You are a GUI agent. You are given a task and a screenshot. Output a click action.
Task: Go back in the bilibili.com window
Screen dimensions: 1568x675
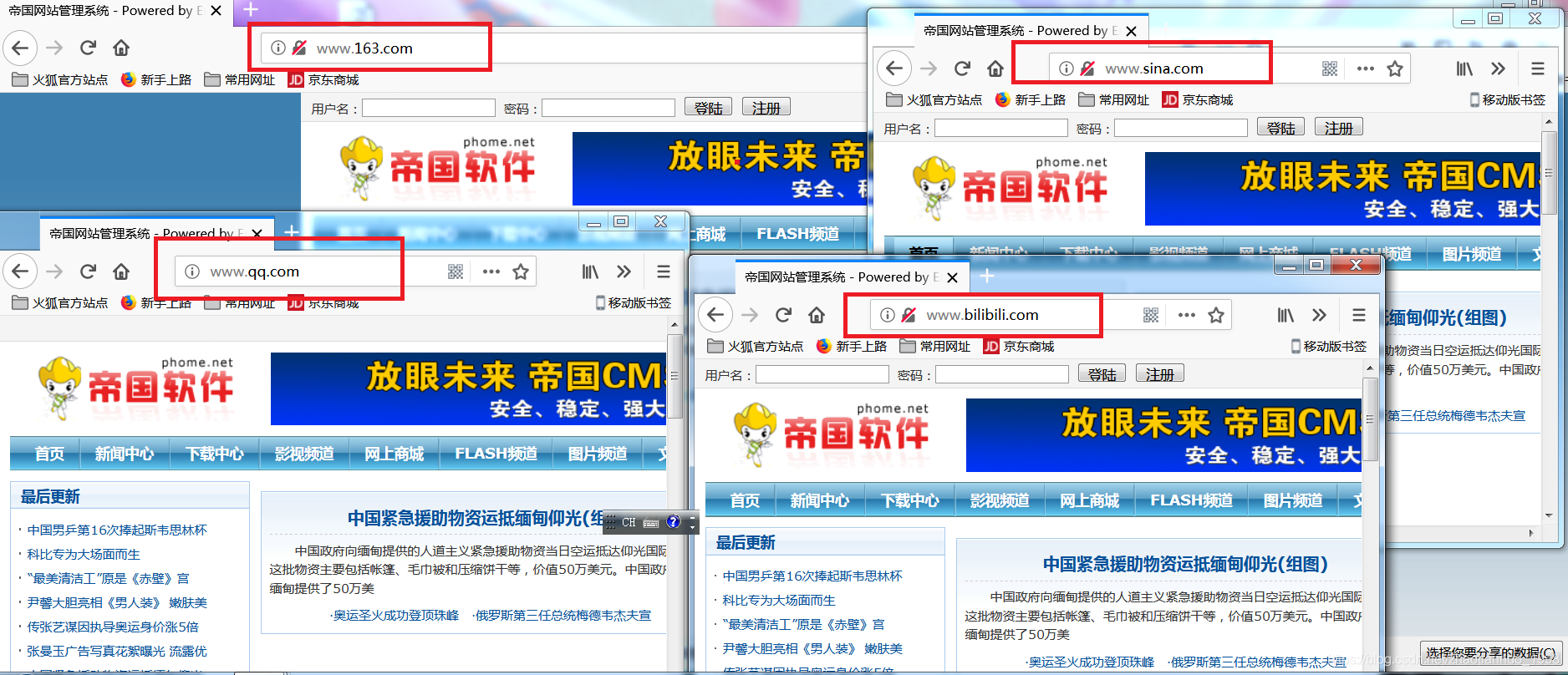click(x=716, y=314)
